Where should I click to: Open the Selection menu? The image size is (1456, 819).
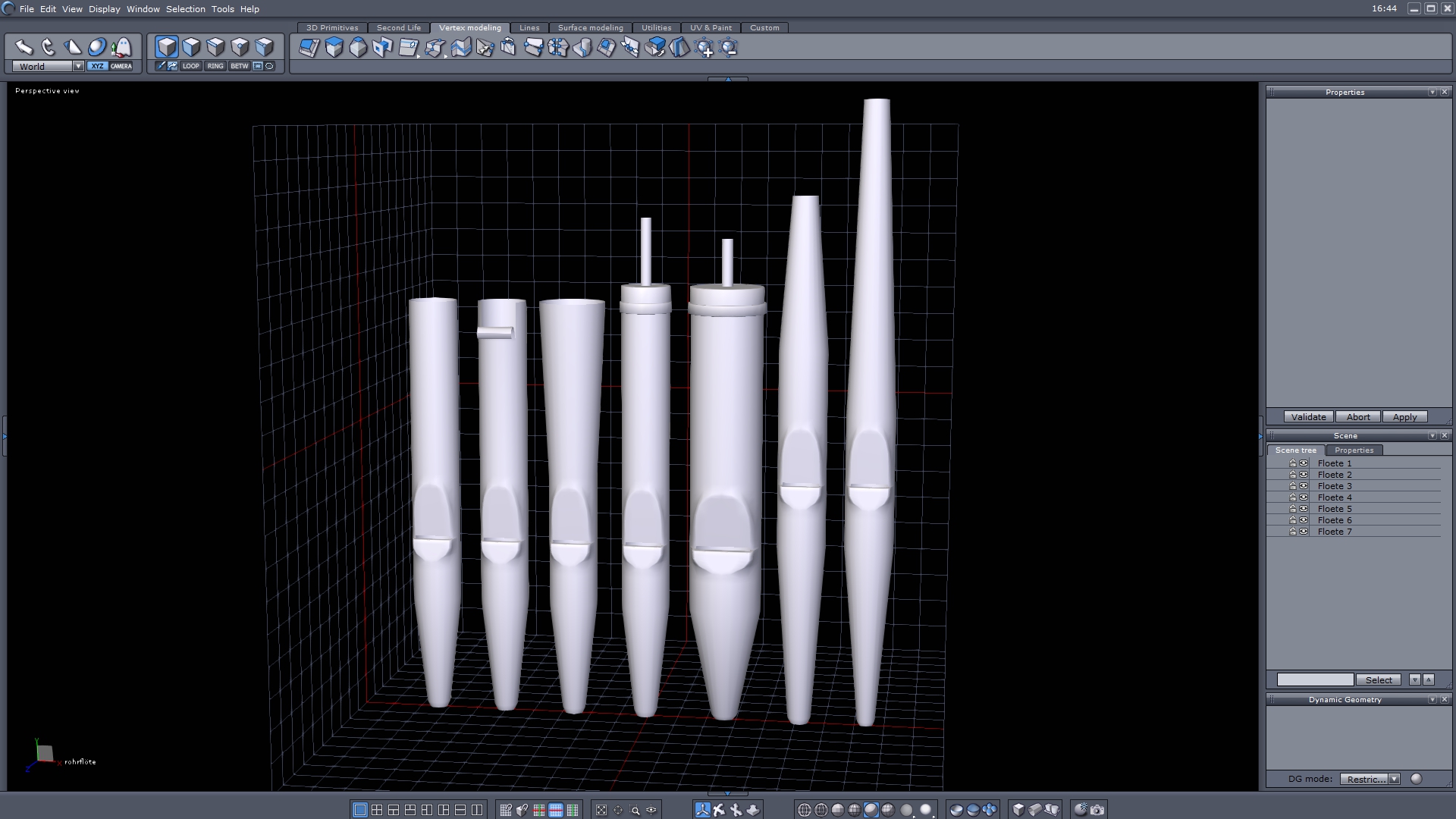(185, 9)
